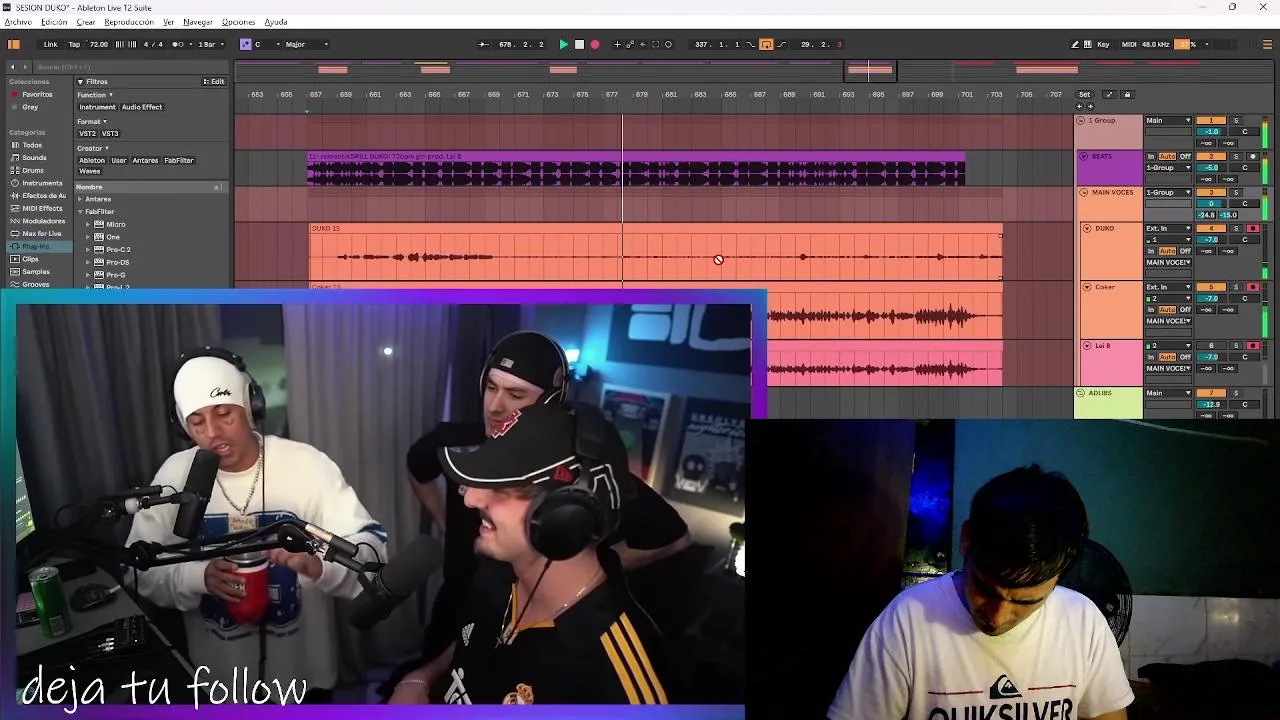Click the Buscar search field
Viewport: 1280px width, 720px height.
click(130, 67)
